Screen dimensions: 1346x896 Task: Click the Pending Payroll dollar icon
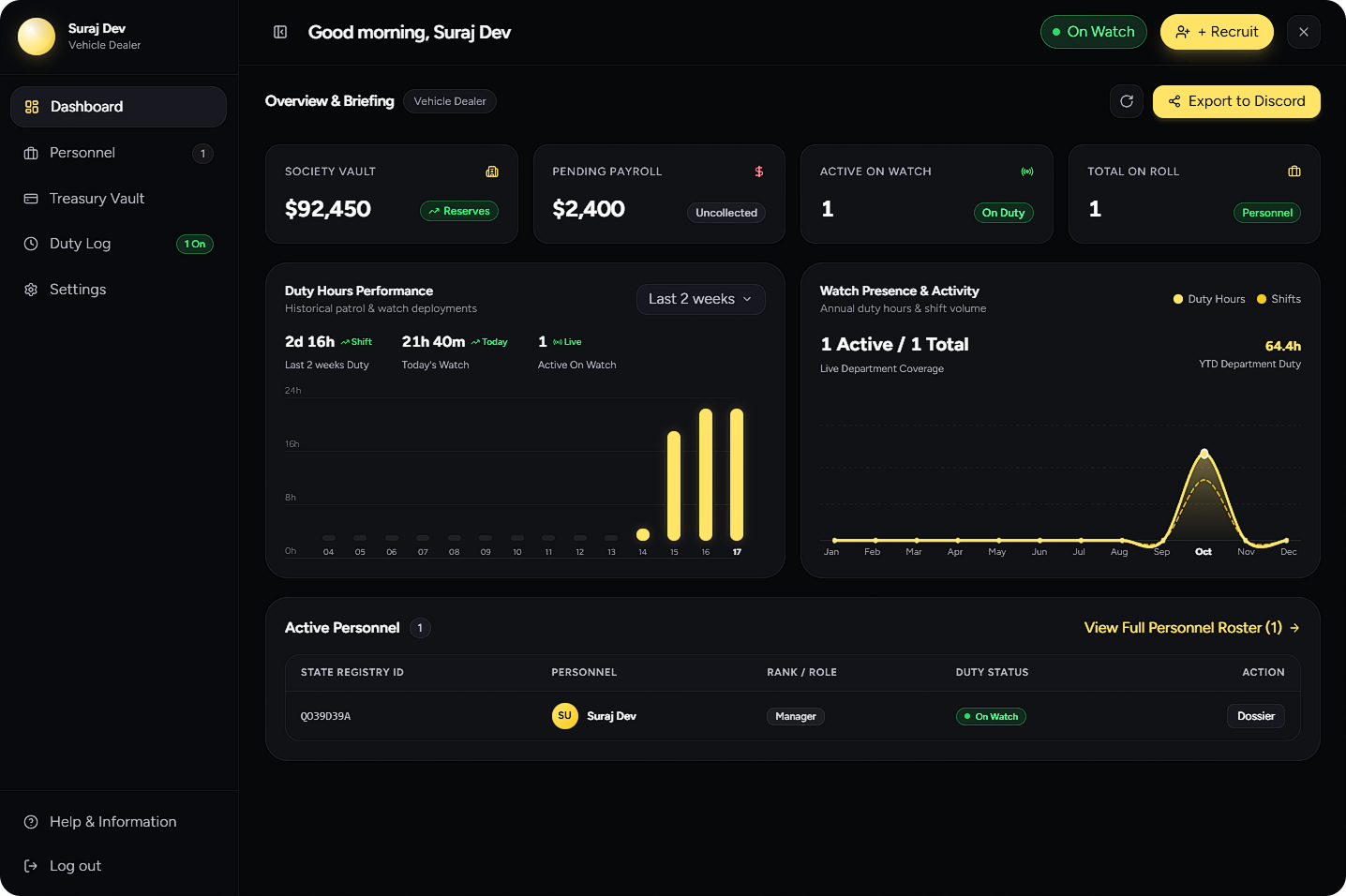pyautogui.click(x=759, y=172)
